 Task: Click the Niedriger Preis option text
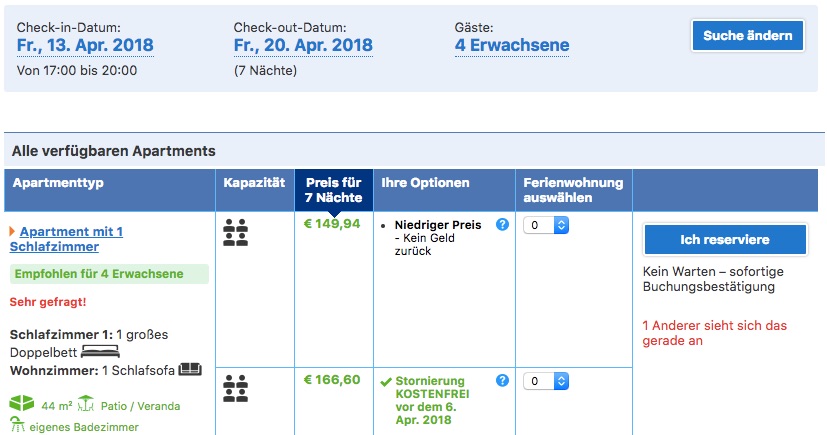438,225
